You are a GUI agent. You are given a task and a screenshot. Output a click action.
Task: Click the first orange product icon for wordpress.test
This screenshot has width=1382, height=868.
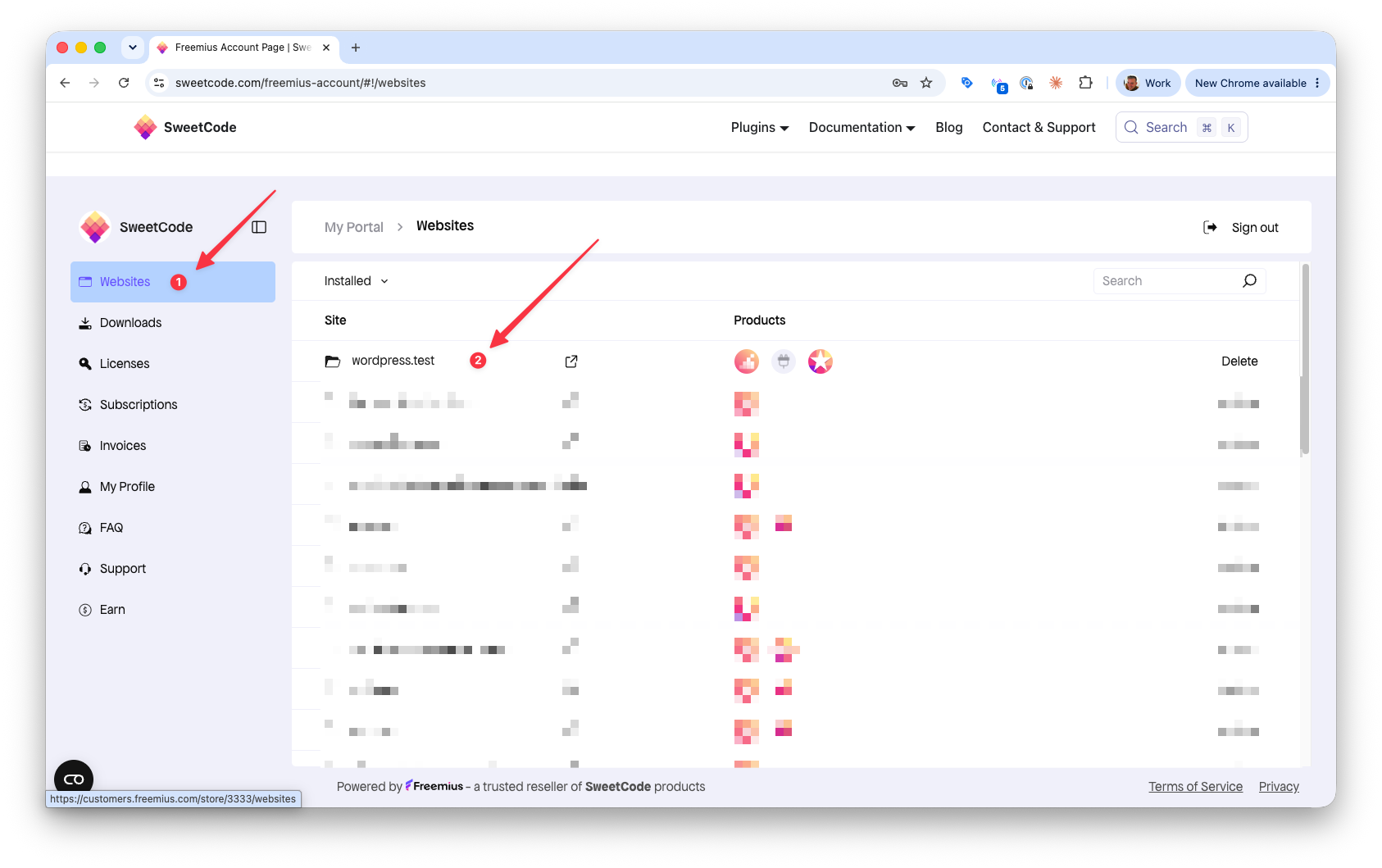pos(747,361)
